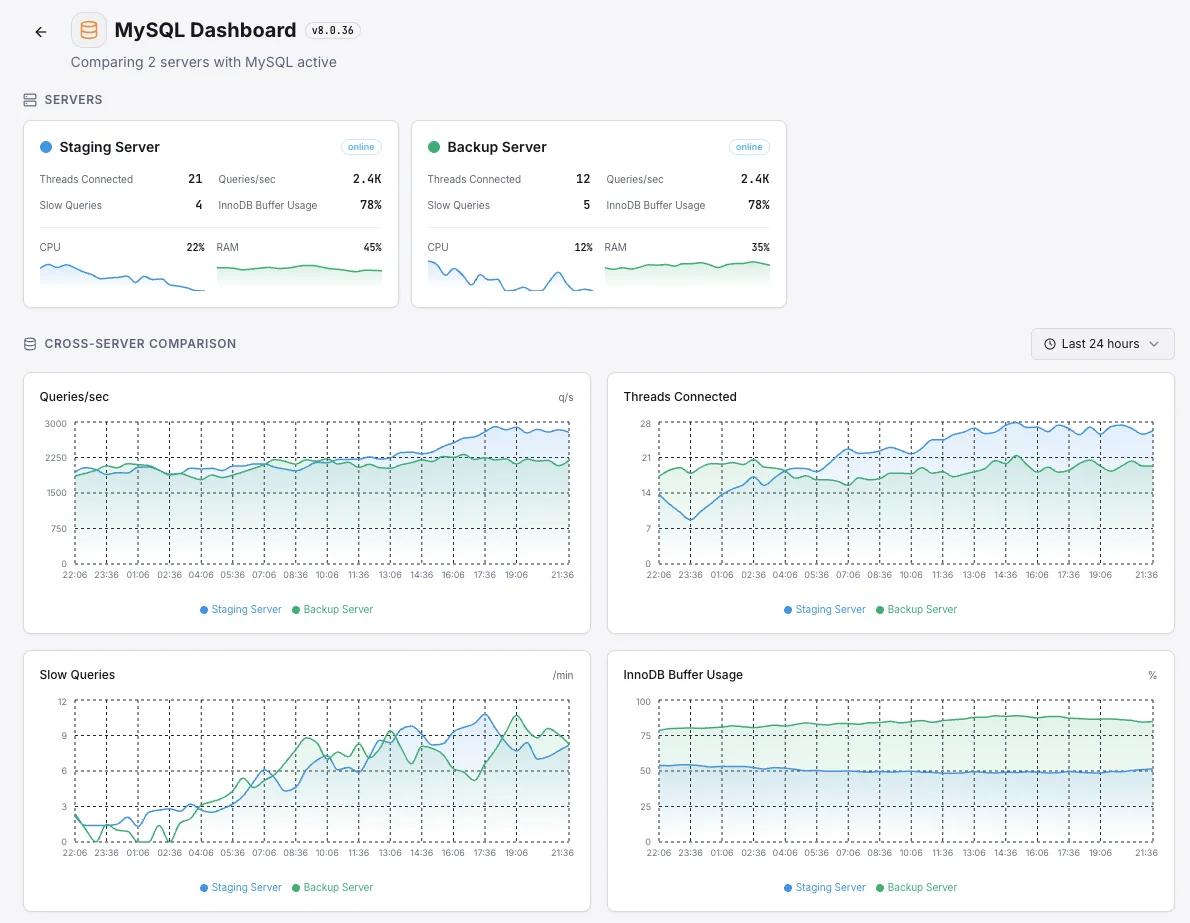Image resolution: width=1190 pixels, height=923 pixels.
Task: Click Backup Server Threads Connected value 12
Action: (583, 179)
